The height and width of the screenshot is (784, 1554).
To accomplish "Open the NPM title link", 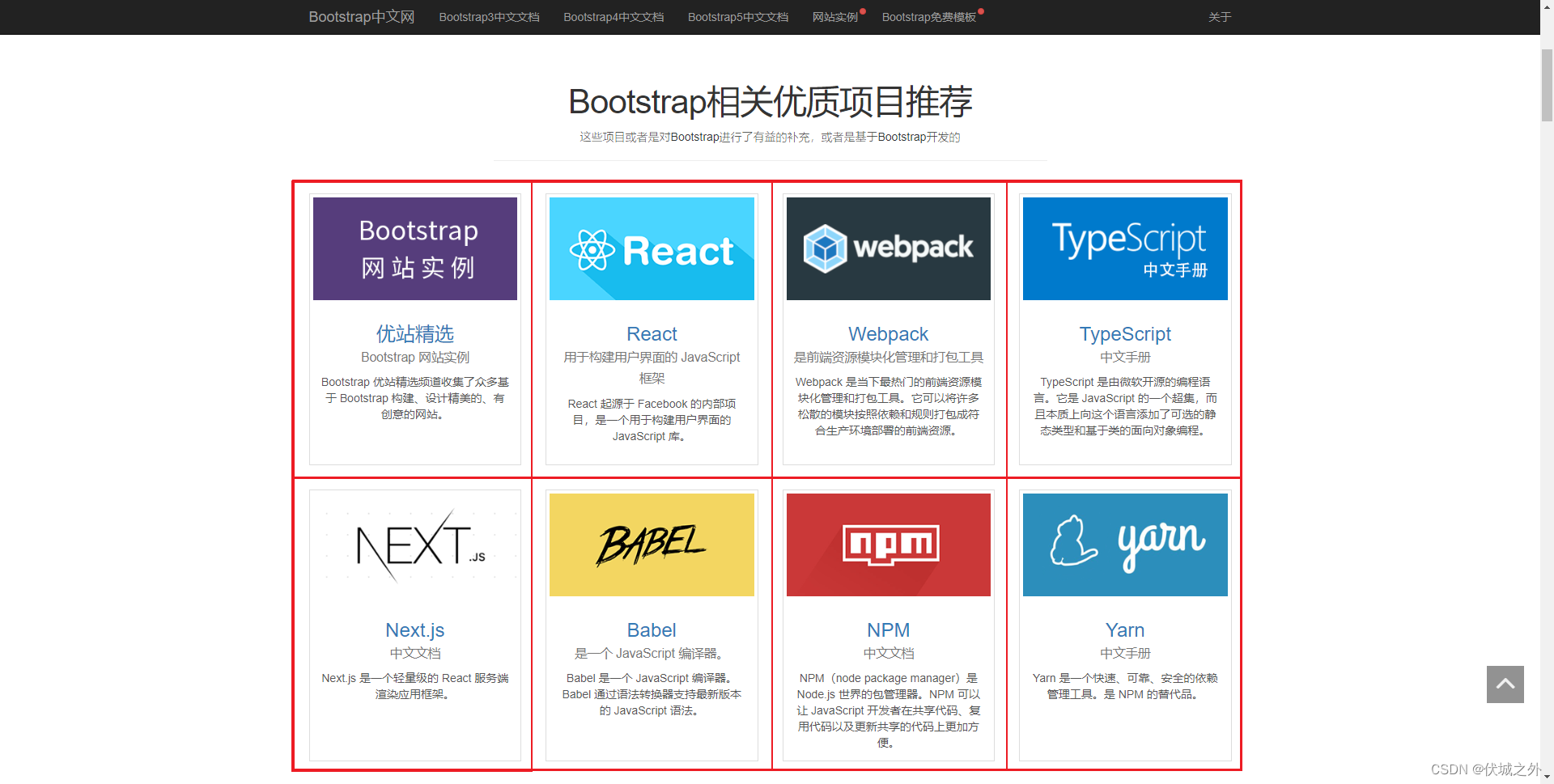I will [x=889, y=629].
